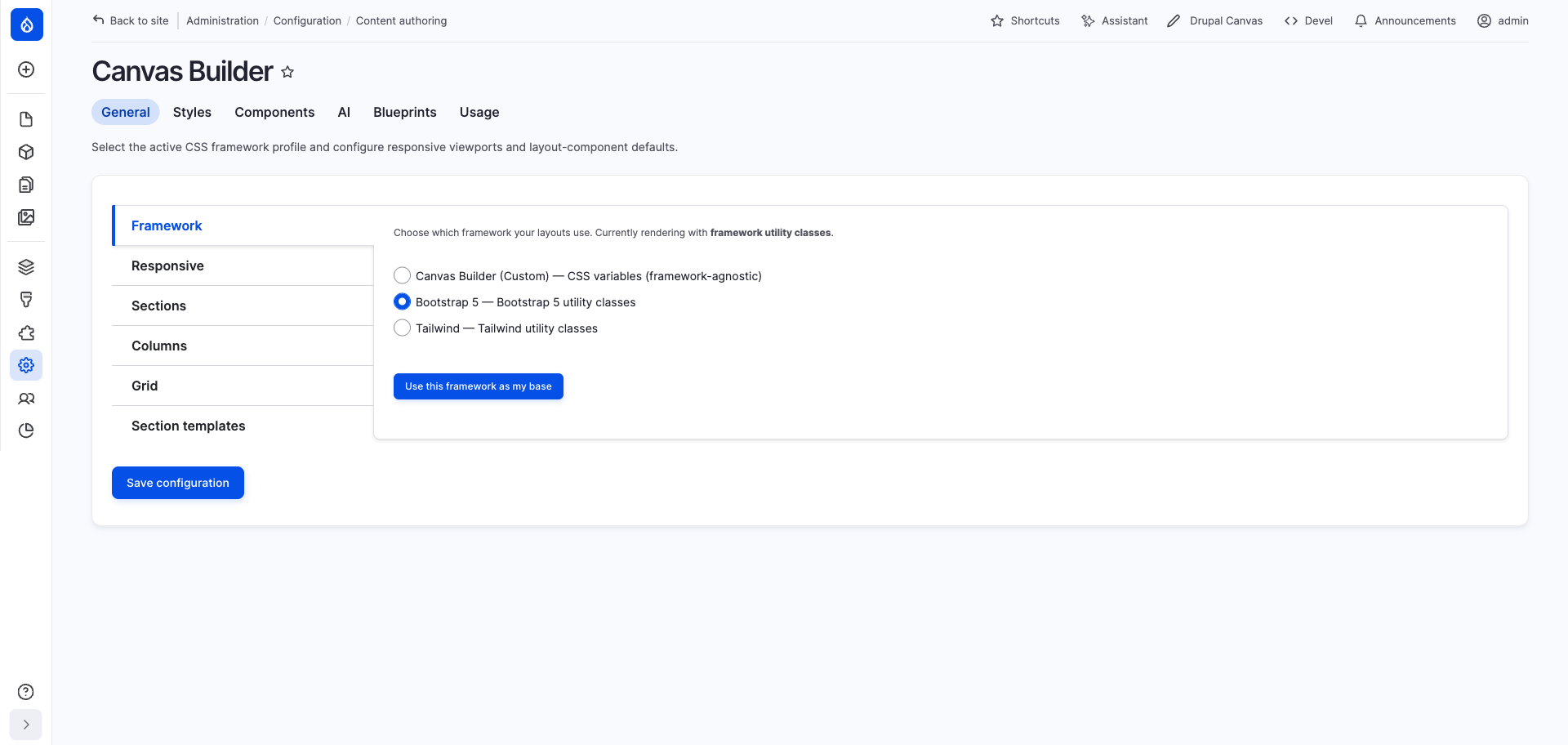The width and height of the screenshot is (1568, 745).
Task: Choose the Tailwind utility classes radio
Action: tap(402, 328)
